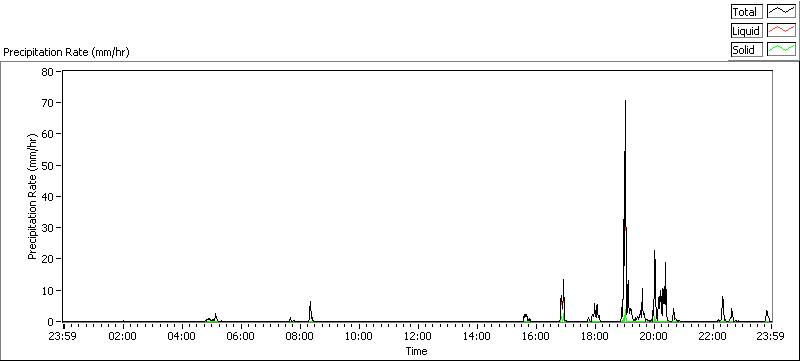
Task: Open the Liquid red line style swatch
Action: pyautogui.click(x=782, y=31)
